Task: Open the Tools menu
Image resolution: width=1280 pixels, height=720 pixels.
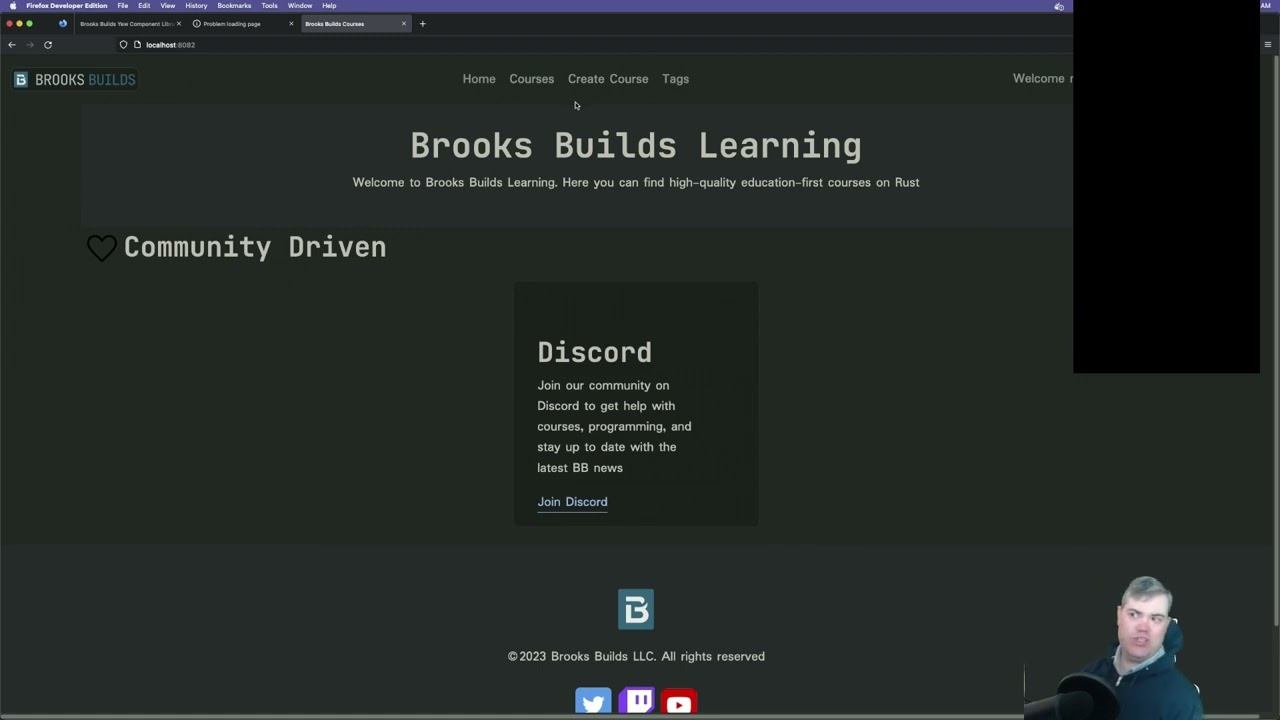Action: [270, 6]
